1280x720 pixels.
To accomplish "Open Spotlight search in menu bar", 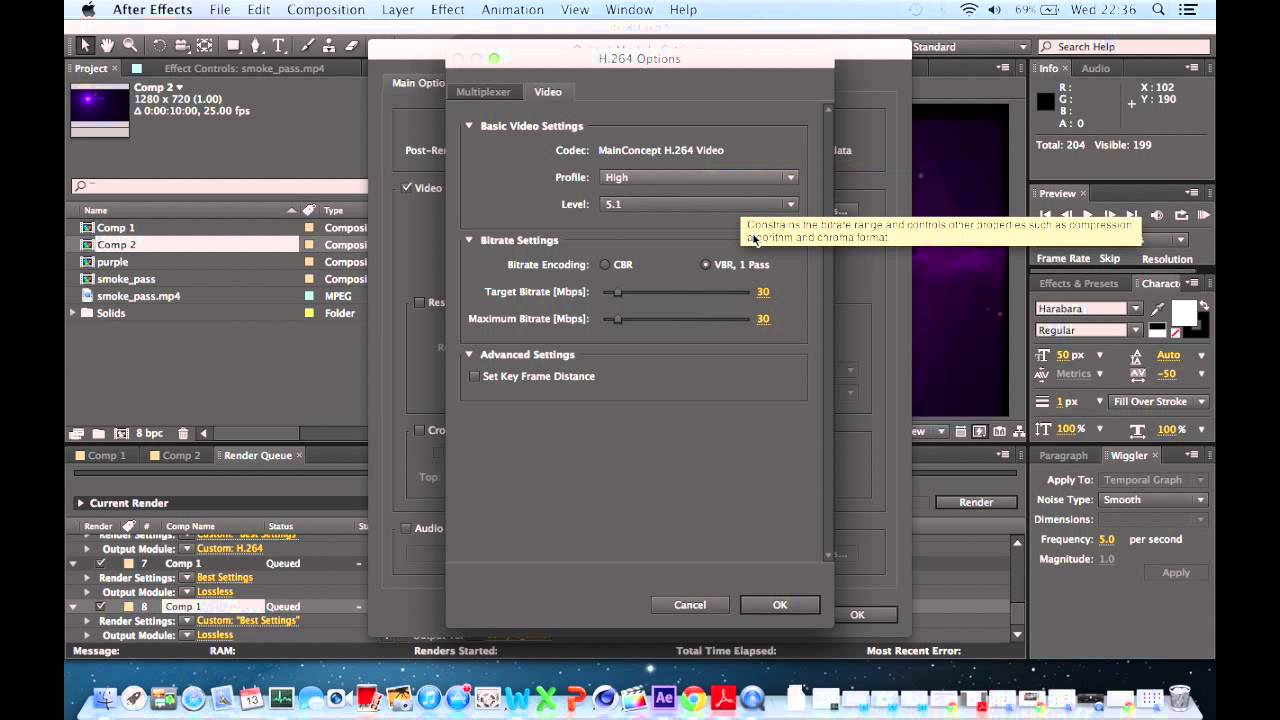I will (x=1159, y=10).
